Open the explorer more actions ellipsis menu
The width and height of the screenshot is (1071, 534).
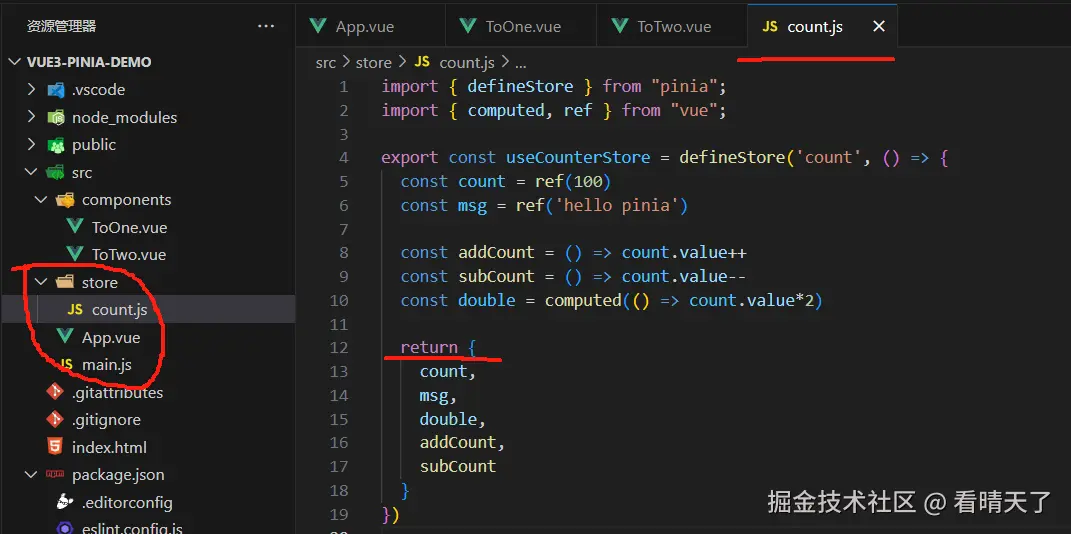(265, 27)
